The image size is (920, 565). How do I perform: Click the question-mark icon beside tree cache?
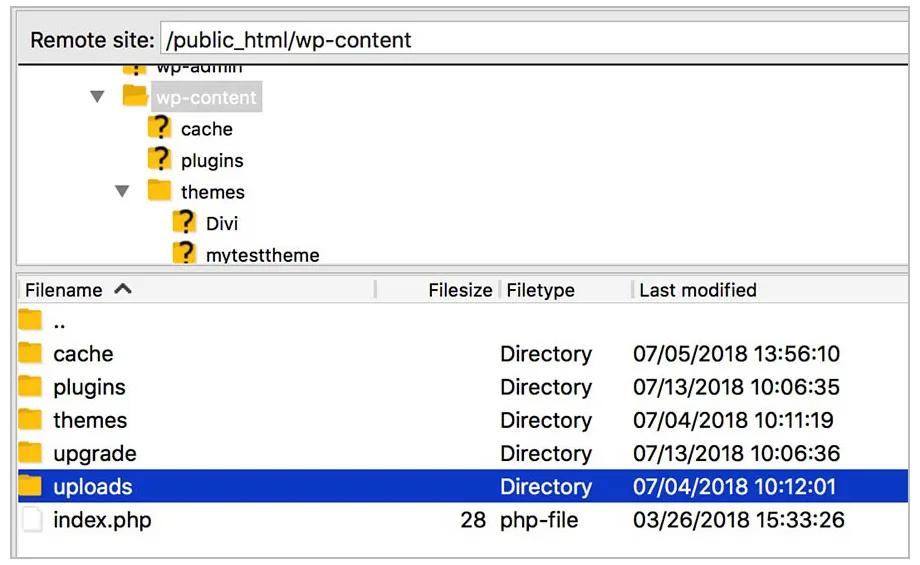click(x=160, y=127)
